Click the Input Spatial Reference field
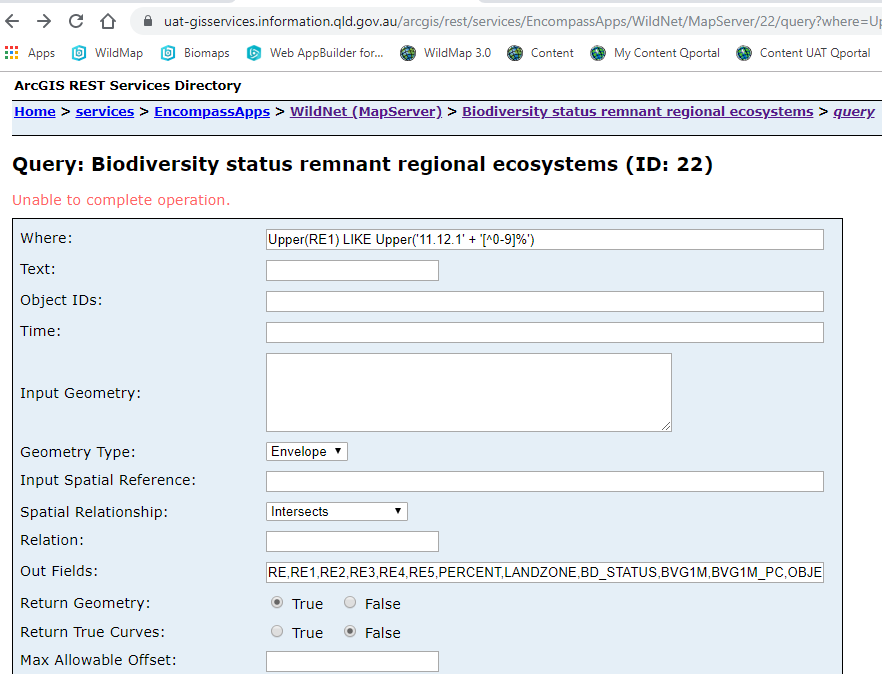The width and height of the screenshot is (882, 674). (544, 482)
